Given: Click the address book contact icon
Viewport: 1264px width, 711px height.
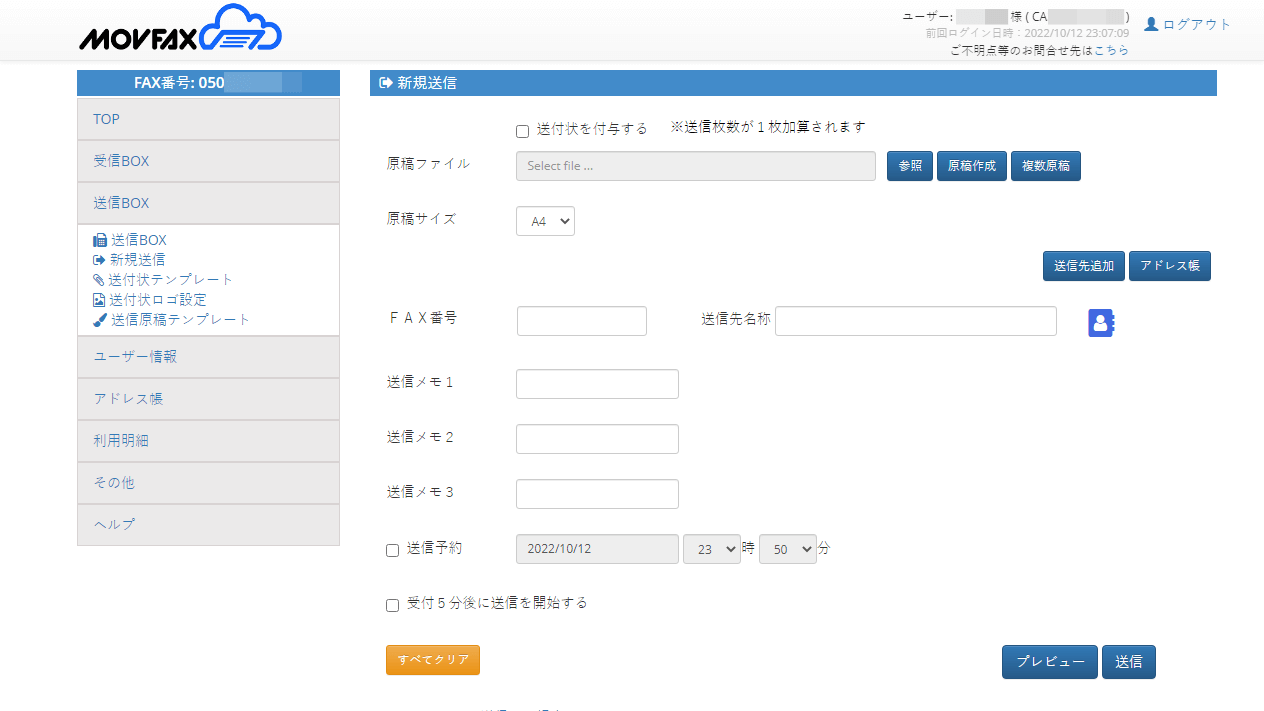Looking at the screenshot, I should pos(1101,322).
